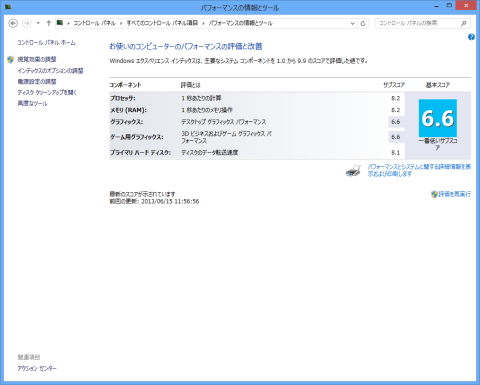
Task: Open 電源設定の調整 link
Action: (37, 81)
